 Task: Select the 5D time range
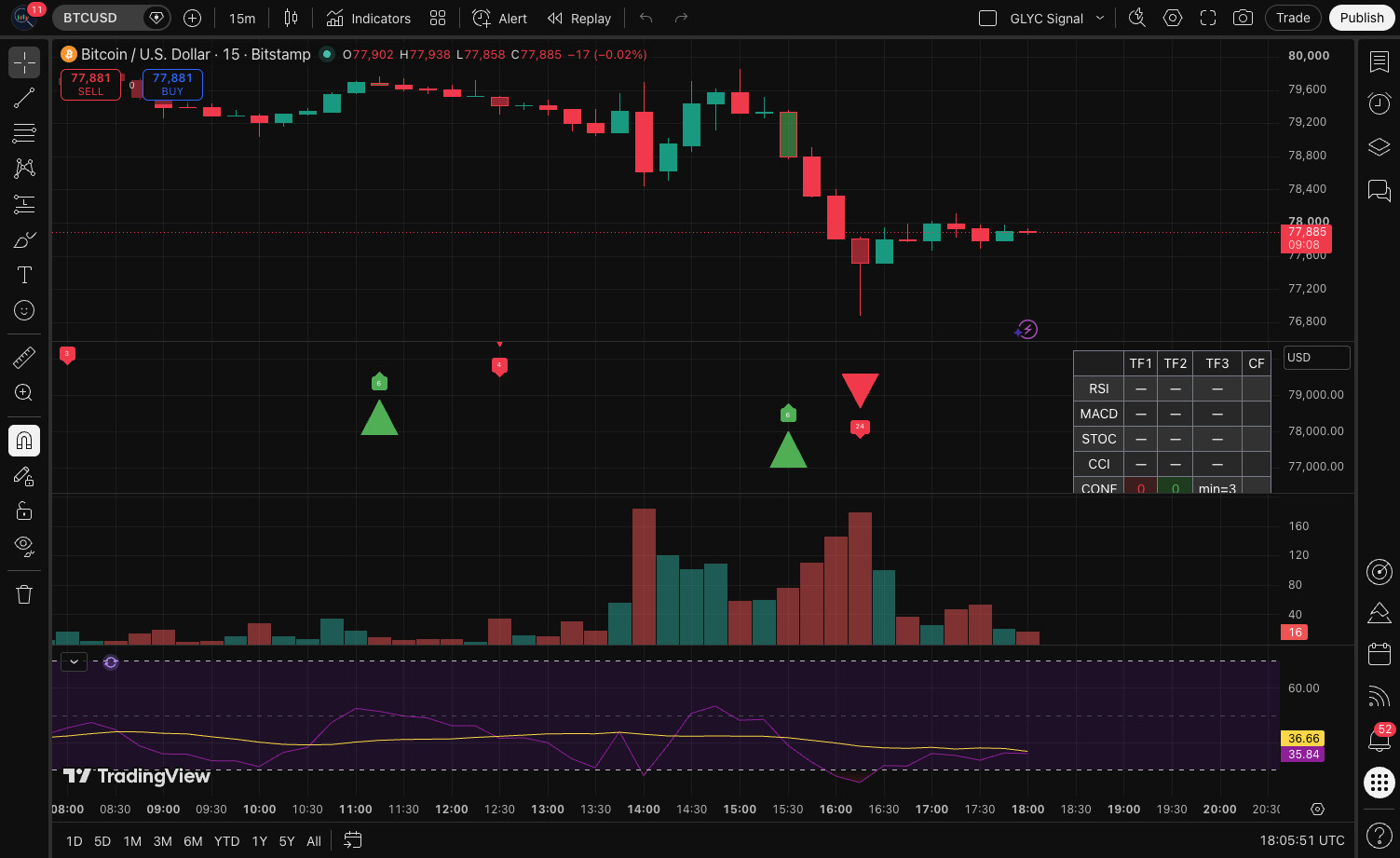(x=102, y=840)
